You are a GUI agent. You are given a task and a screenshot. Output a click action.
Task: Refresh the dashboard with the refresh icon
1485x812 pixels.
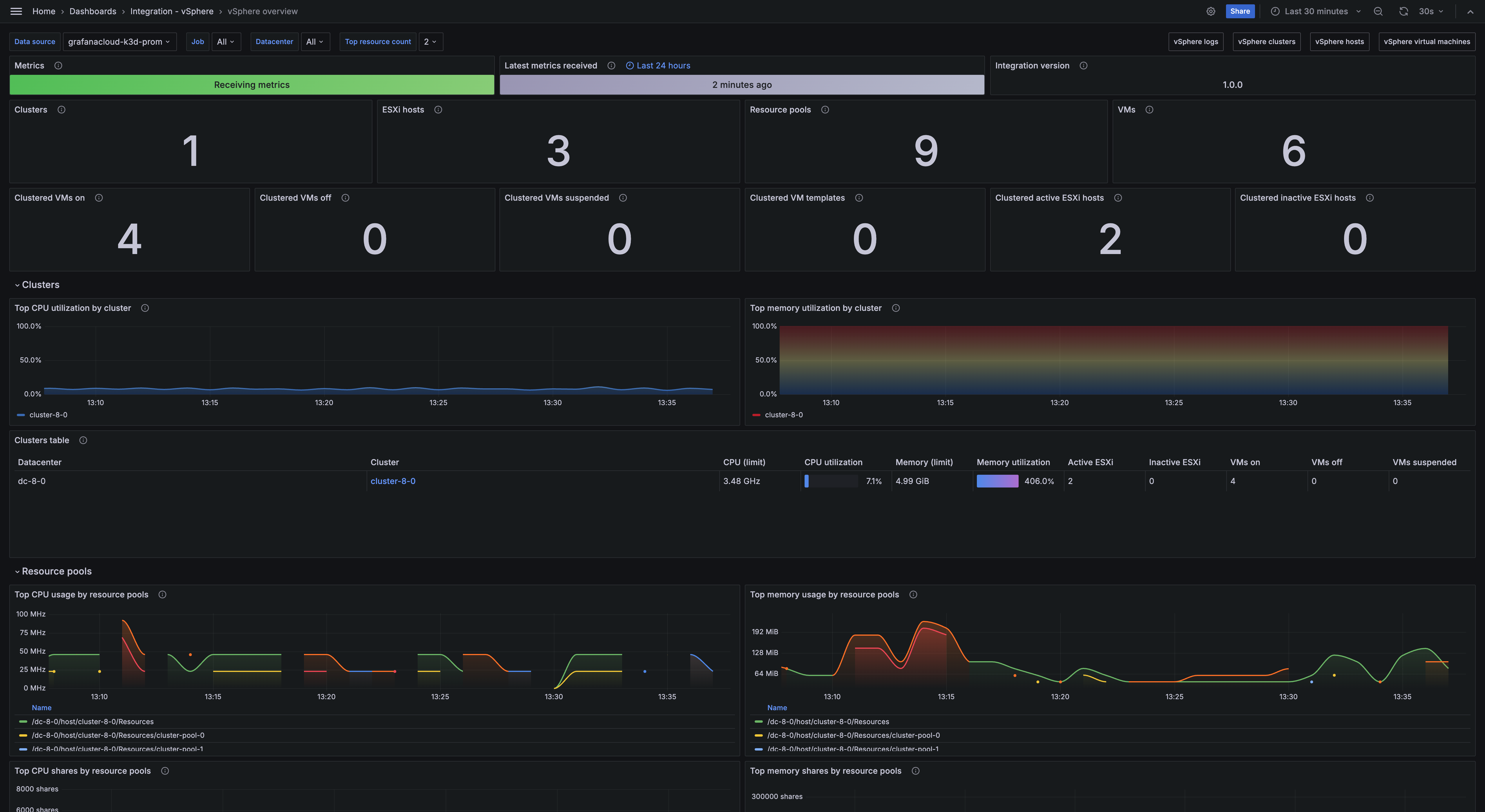1404,11
